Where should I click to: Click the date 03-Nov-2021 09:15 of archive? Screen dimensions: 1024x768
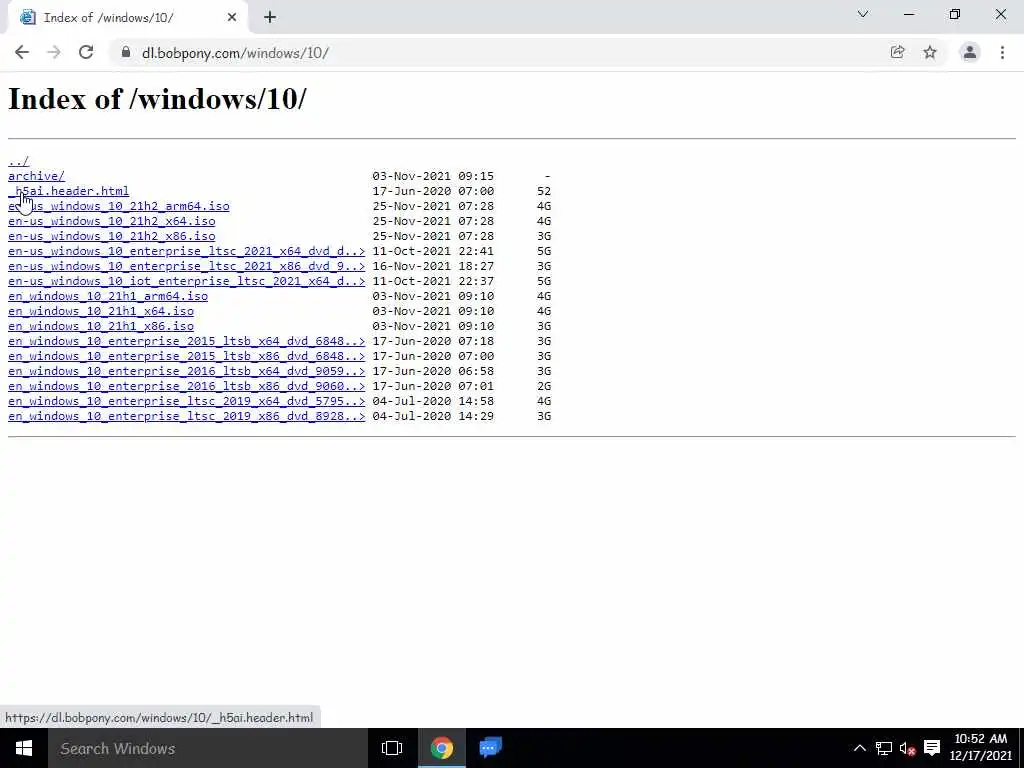click(433, 176)
